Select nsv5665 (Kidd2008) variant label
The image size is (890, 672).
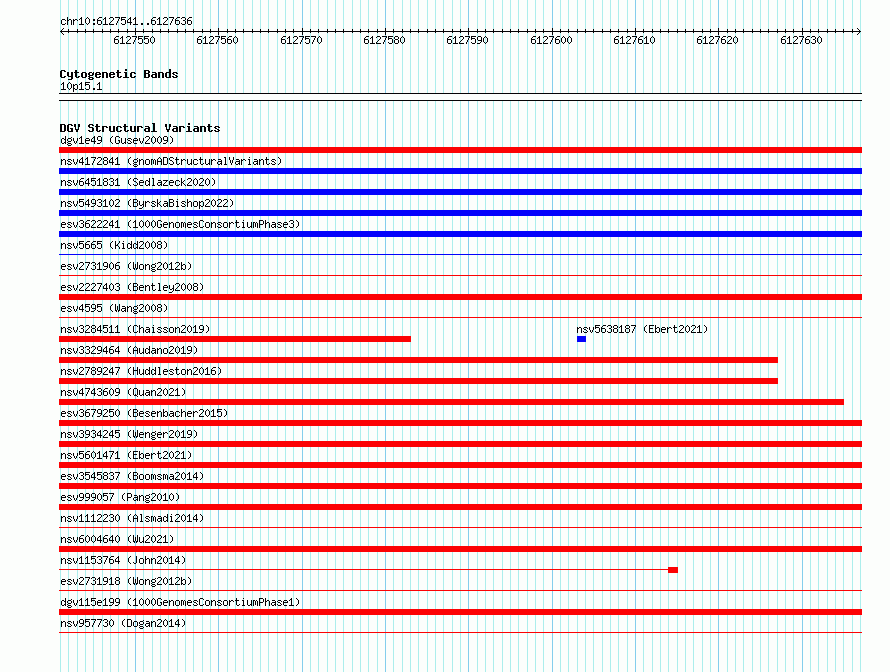(x=114, y=245)
